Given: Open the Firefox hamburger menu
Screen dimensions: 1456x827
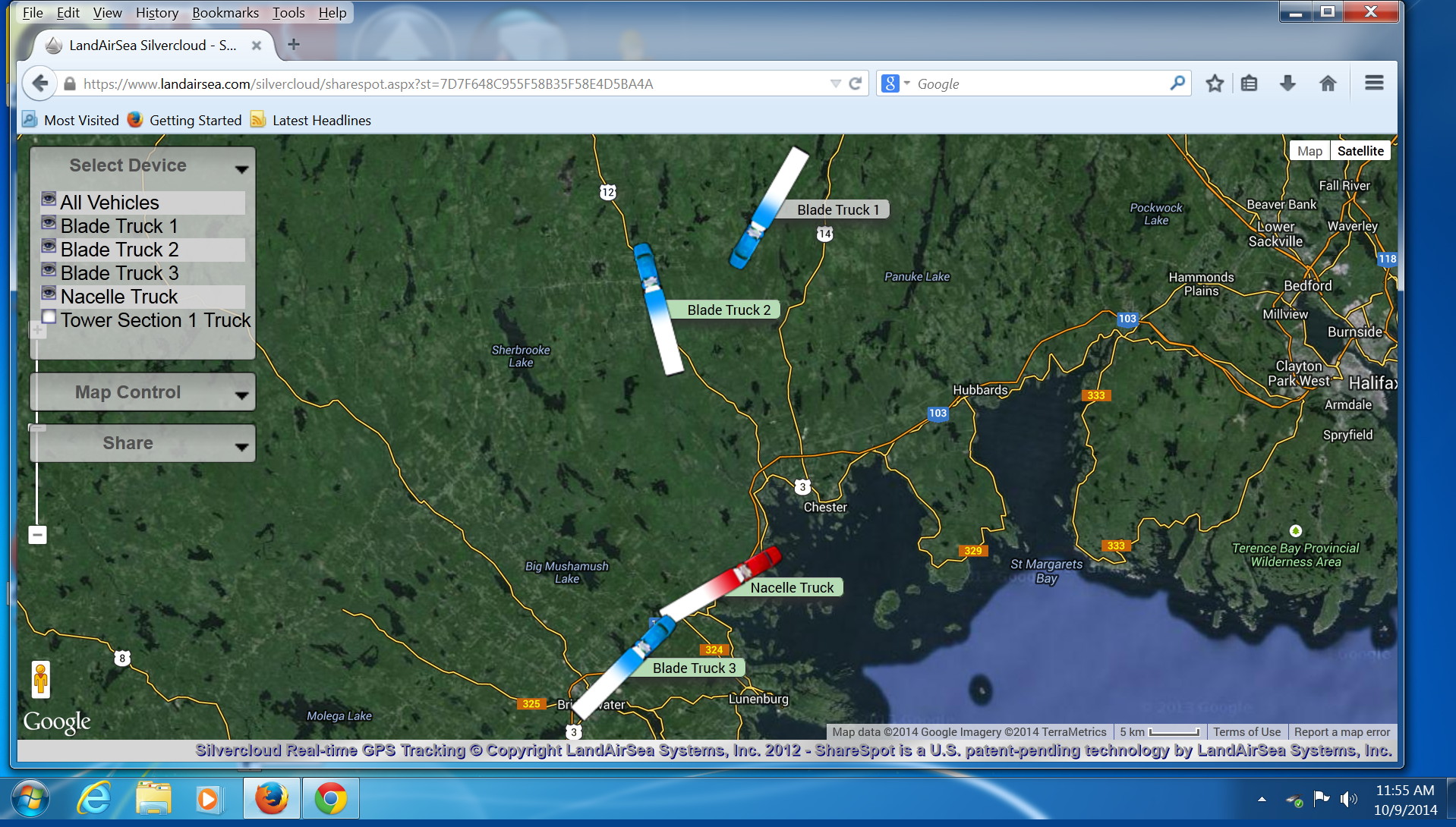Looking at the screenshot, I should [x=1374, y=83].
